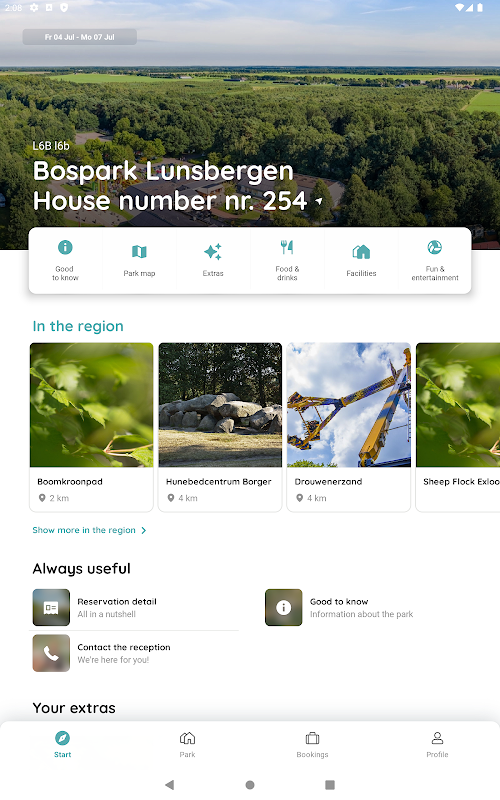Image resolution: width=500 pixels, height=800 pixels.
Task: Expand the house number 254 dropdown arrow
Action: (319, 202)
